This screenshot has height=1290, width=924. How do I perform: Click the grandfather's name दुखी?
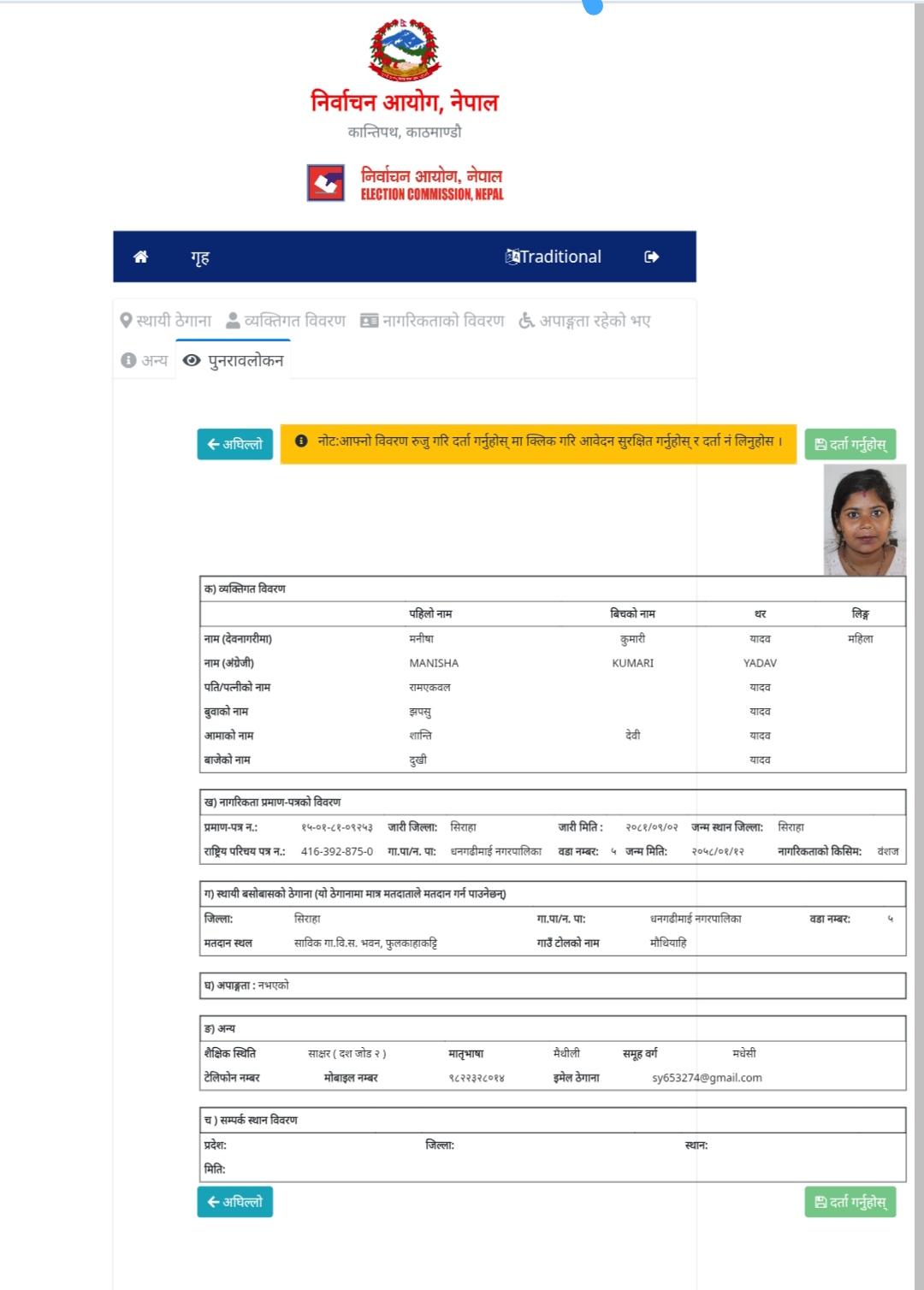click(418, 760)
